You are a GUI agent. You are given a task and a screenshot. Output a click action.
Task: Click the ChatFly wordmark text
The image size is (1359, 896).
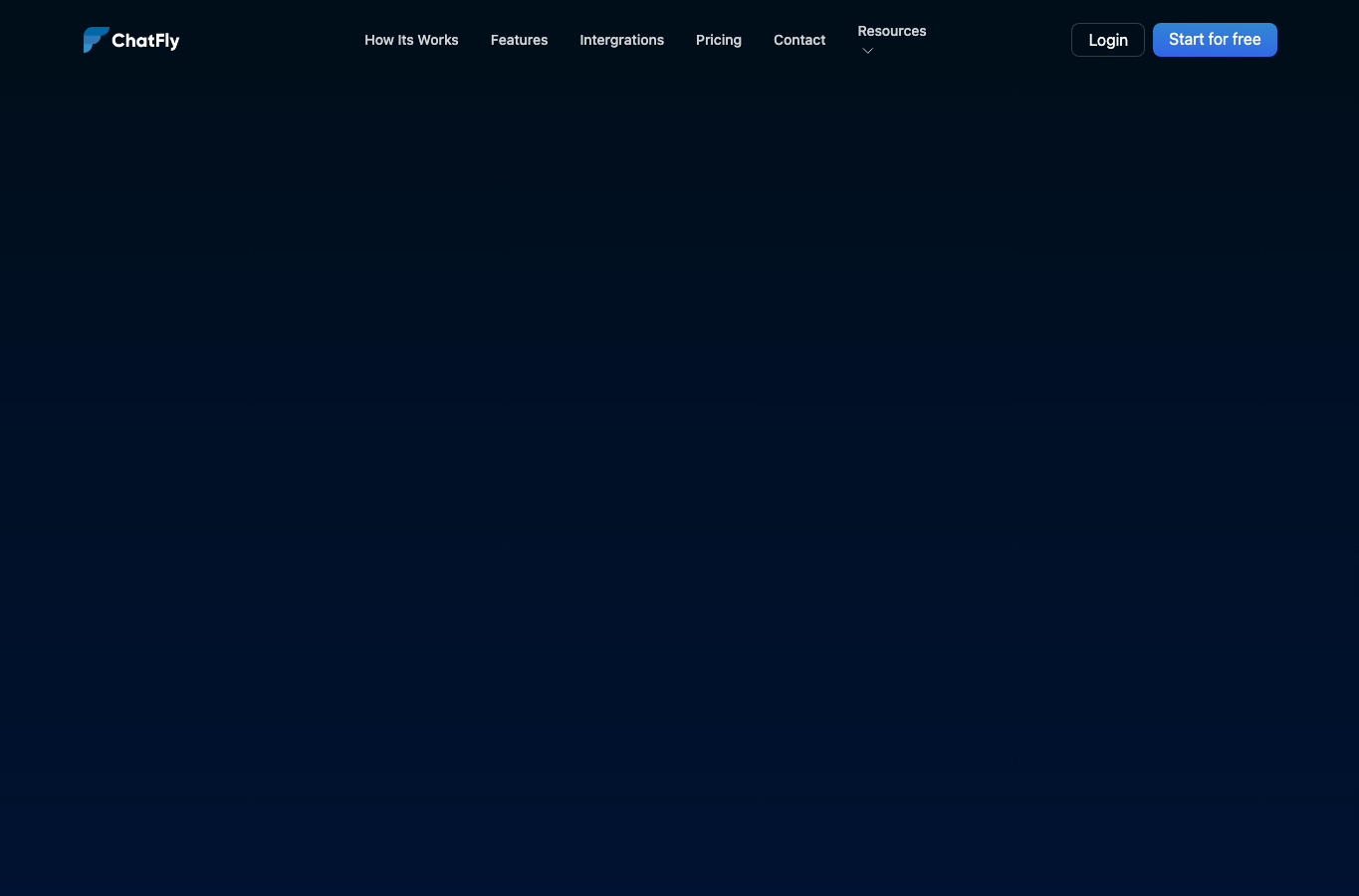(145, 41)
